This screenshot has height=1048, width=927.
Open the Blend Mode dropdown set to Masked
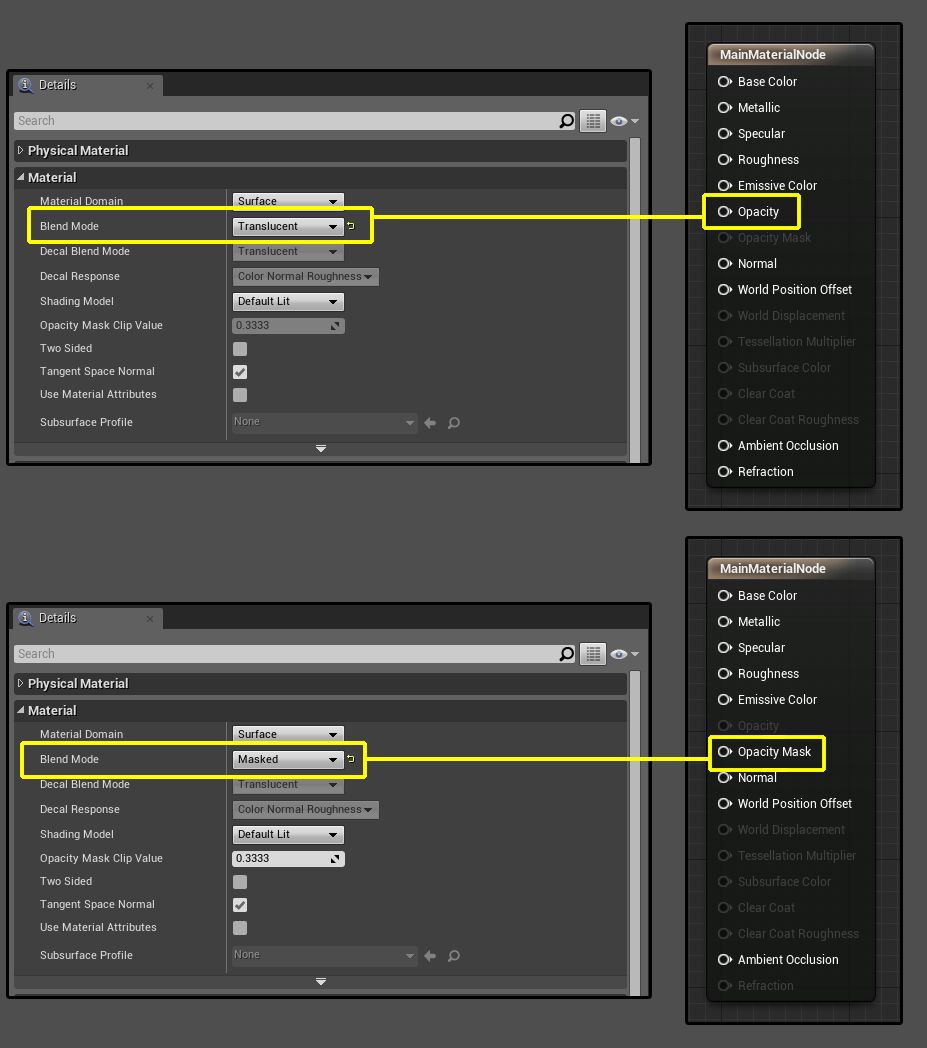288,759
